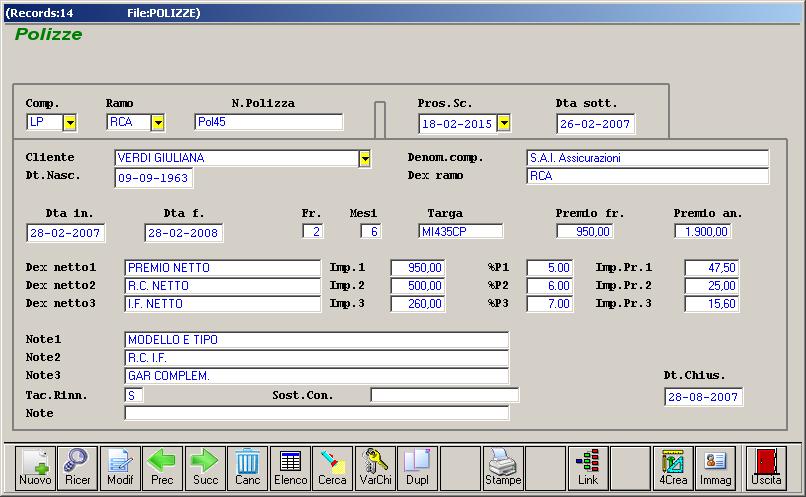Viewport: 806px width, 497px height.
Task: Exit the form with Uscita
Action: click(x=766, y=468)
